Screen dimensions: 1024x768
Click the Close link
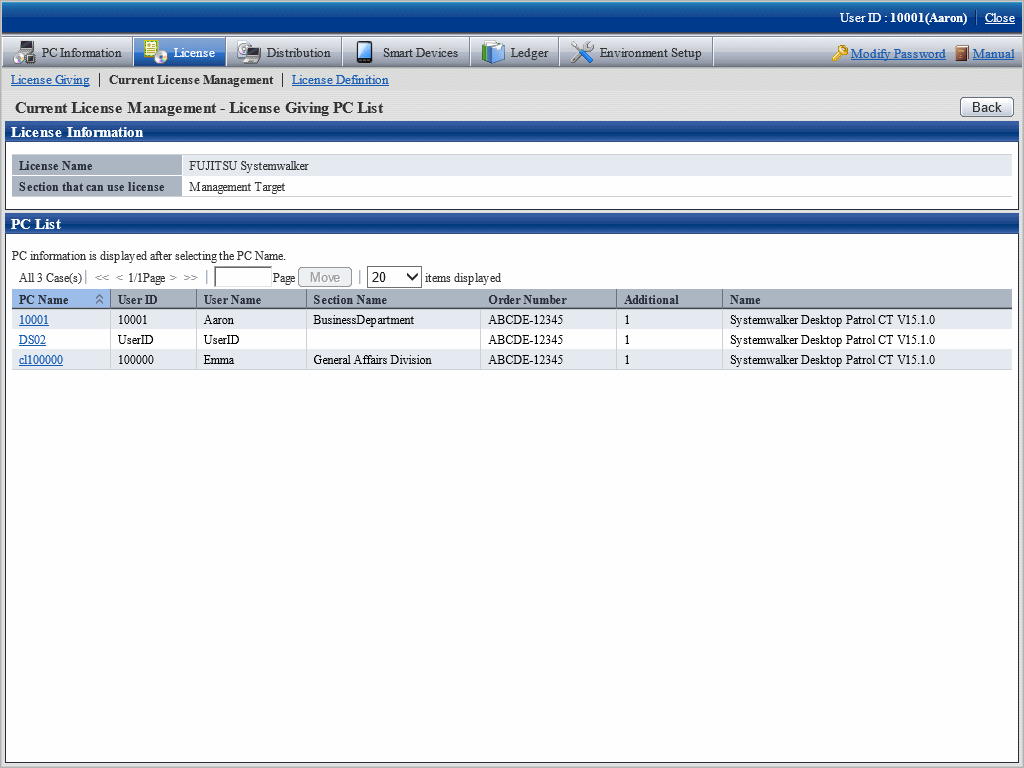[1000, 18]
